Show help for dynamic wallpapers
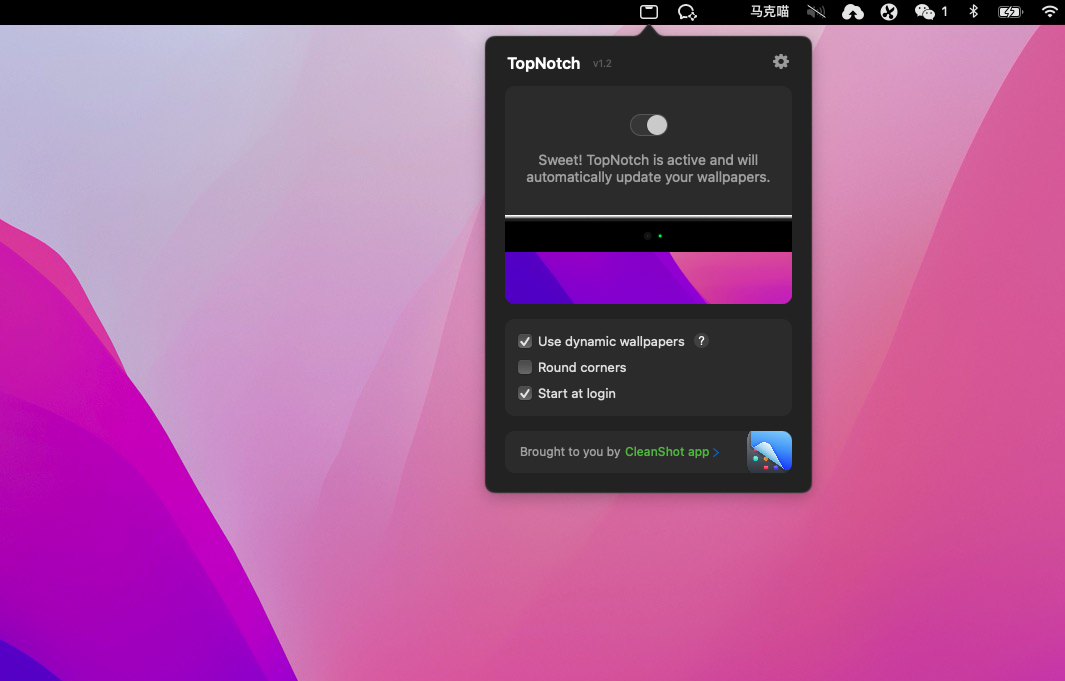 point(701,341)
